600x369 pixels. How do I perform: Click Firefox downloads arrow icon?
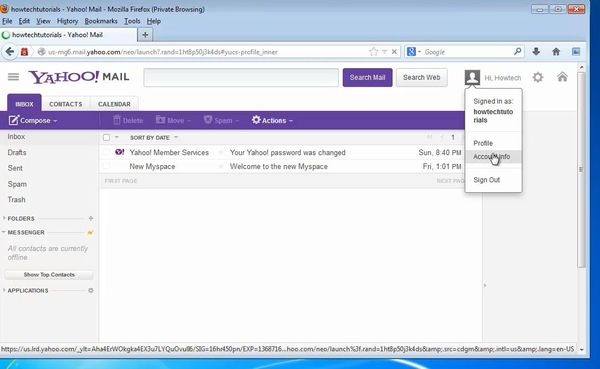pos(536,51)
